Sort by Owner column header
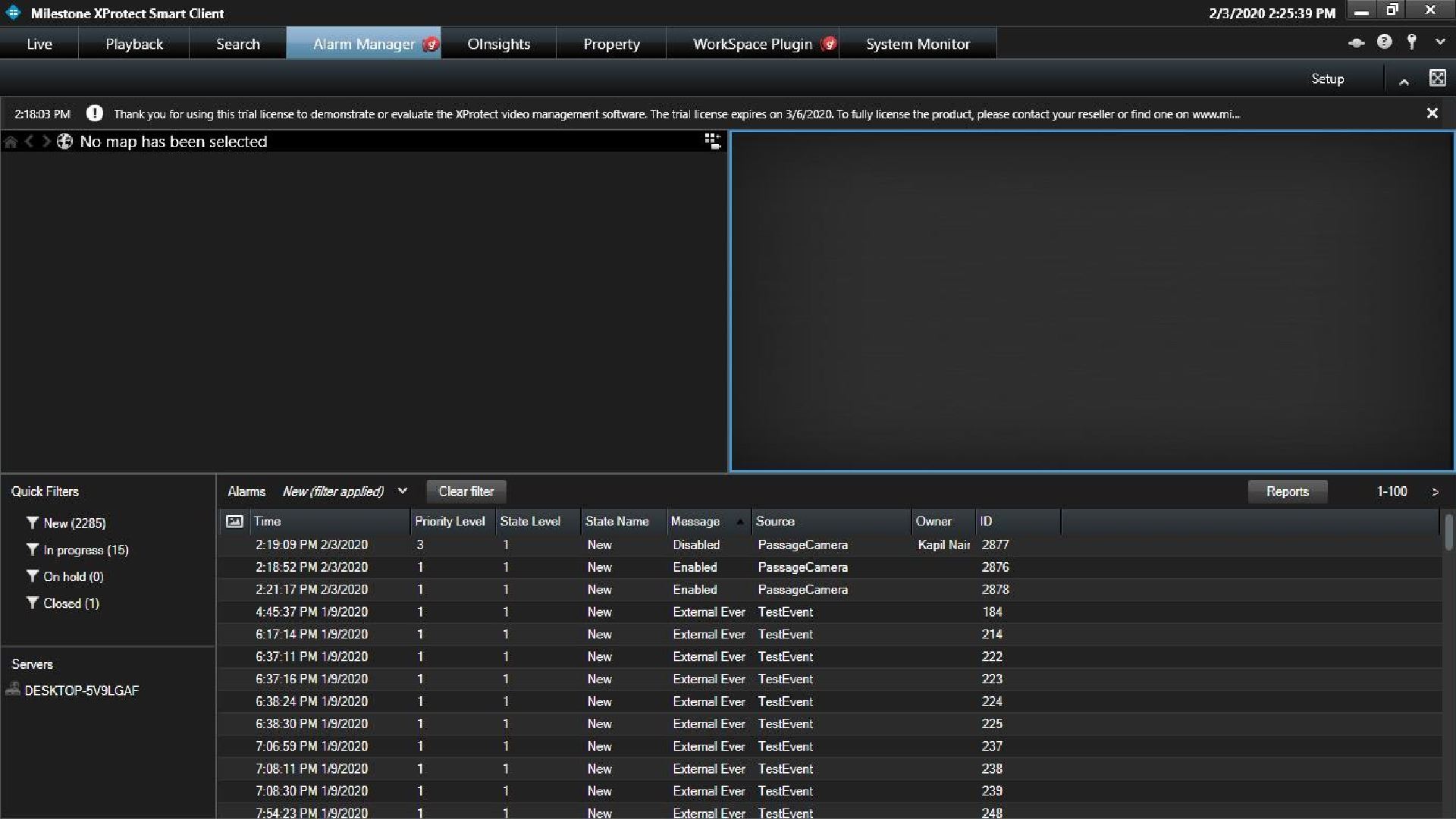The width and height of the screenshot is (1456, 819). click(x=943, y=522)
